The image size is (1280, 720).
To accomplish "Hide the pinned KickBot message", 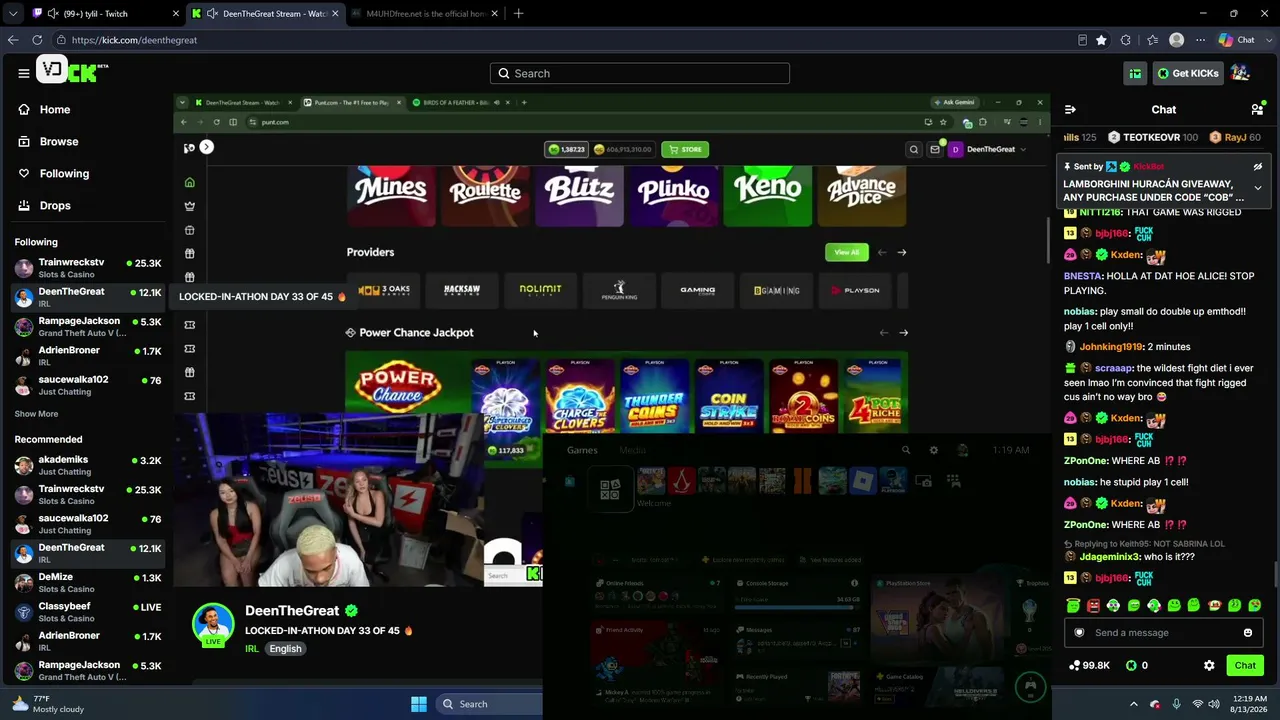I will tap(1258, 167).
